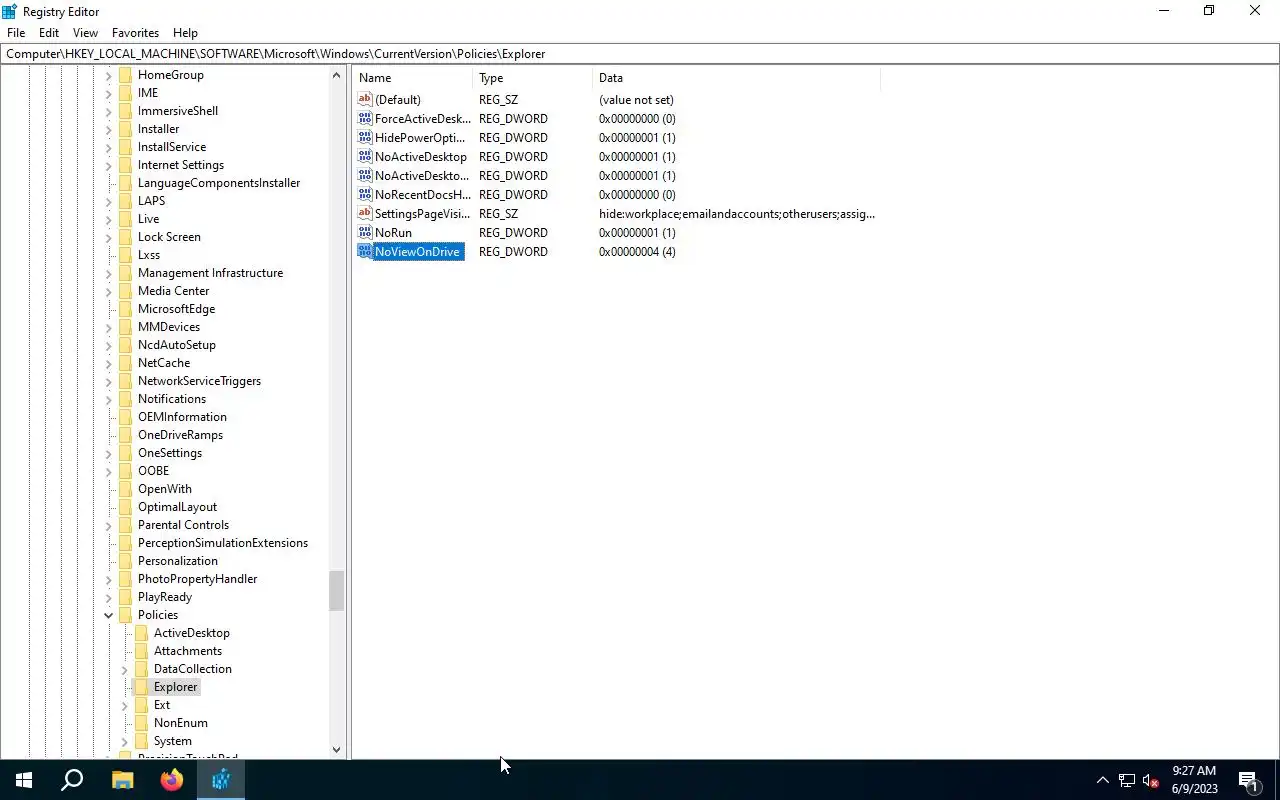Viewport: 1280px width, 800px height.
Task: Click the tree pane scrollbar thumb
Action: pos(336,591)
